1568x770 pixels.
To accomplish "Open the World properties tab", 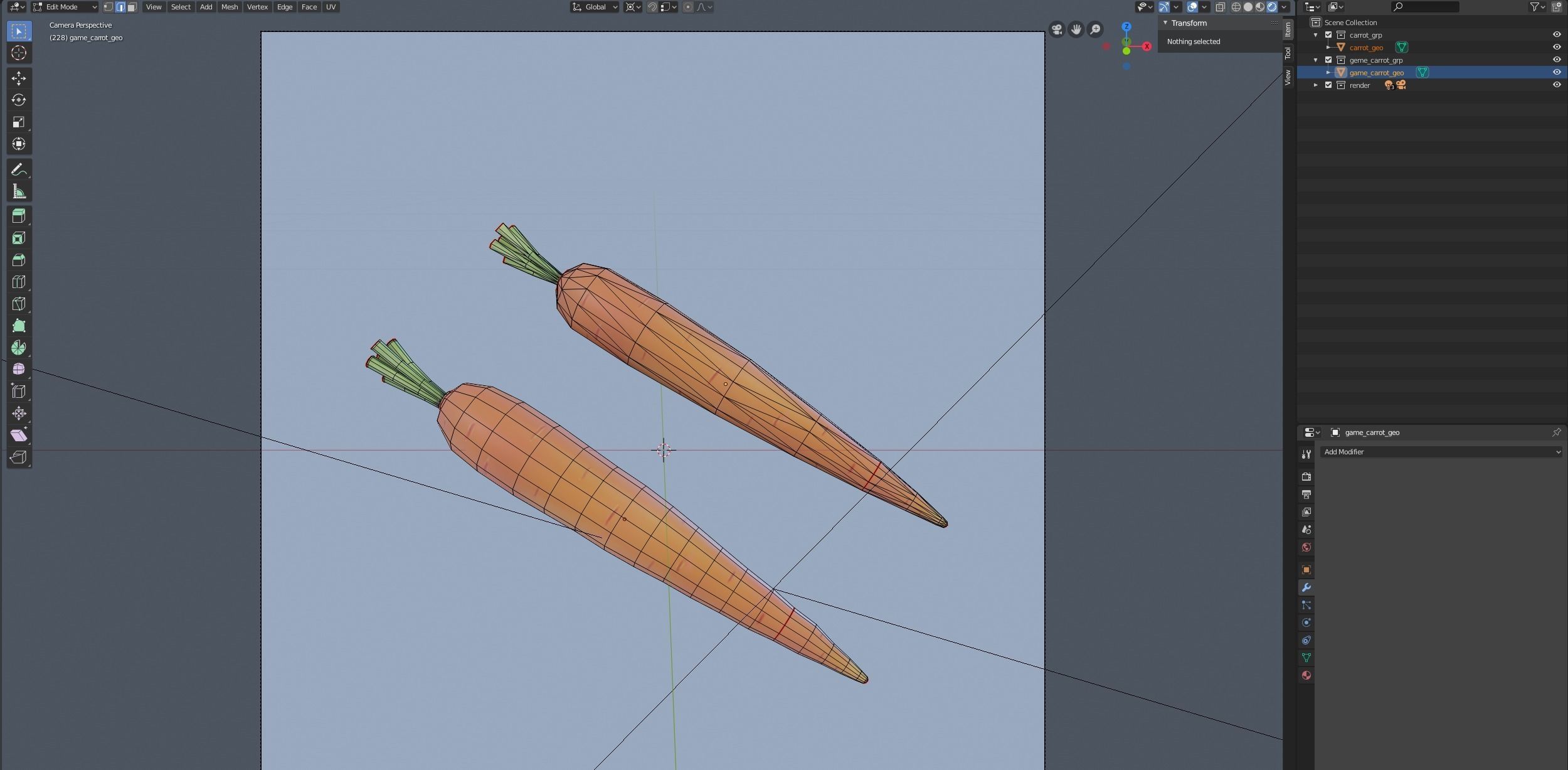I will [x=1306, y=547].
